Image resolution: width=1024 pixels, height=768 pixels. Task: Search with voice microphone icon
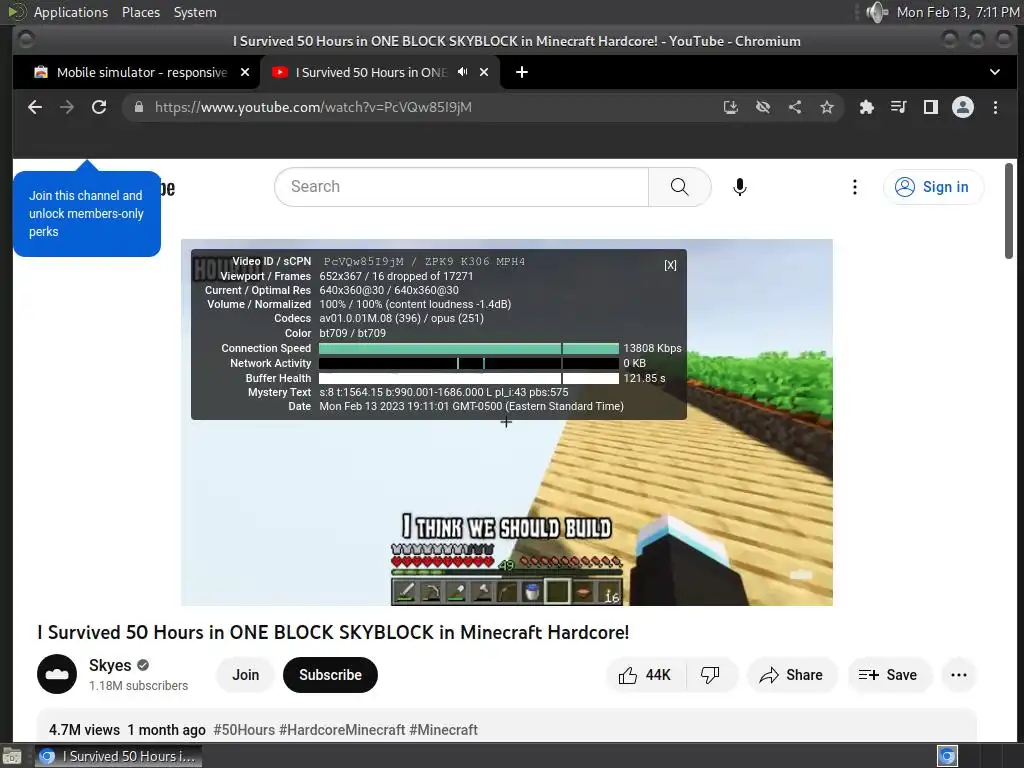pos(739,187)
